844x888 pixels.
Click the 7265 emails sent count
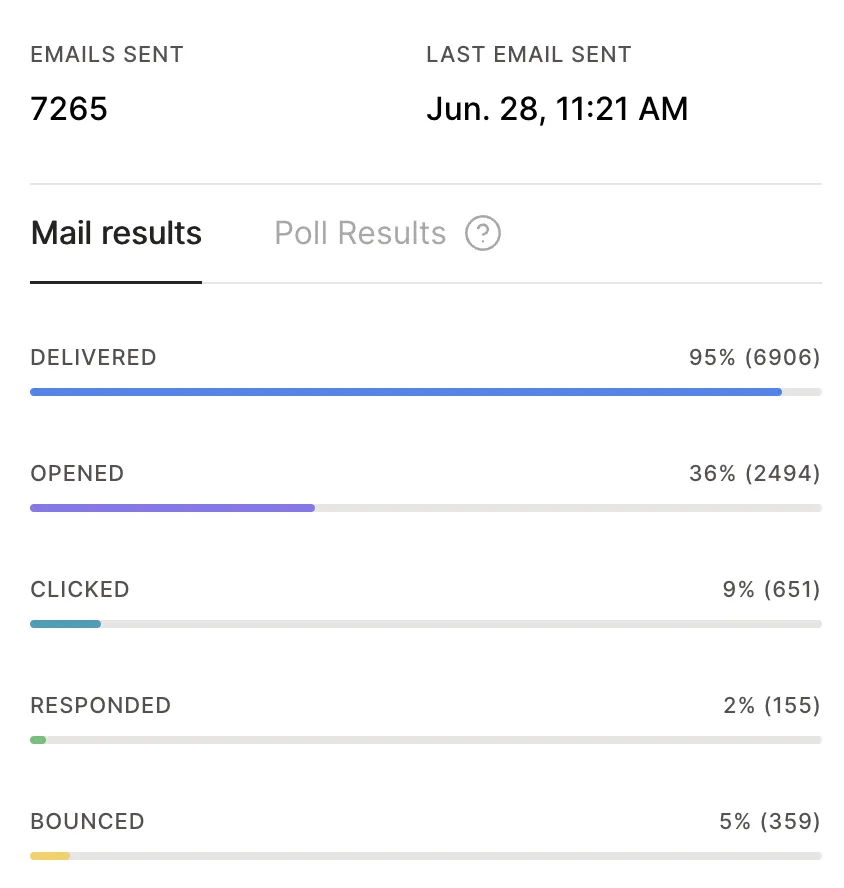pos(69,109)
